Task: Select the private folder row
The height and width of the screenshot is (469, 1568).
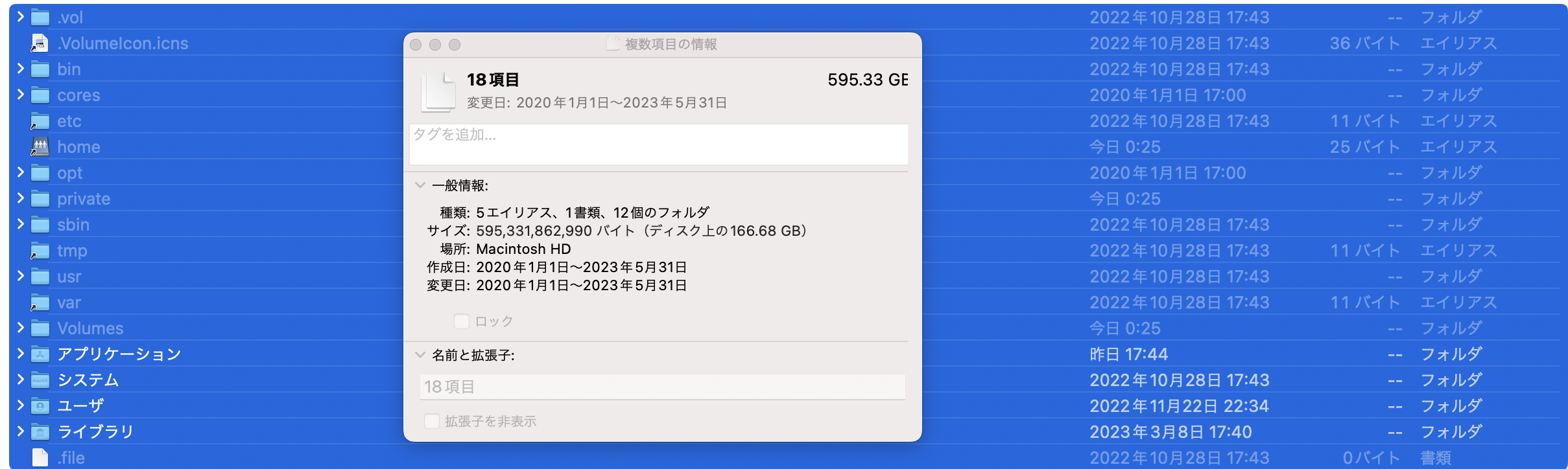Action: (x=195, y=198)
